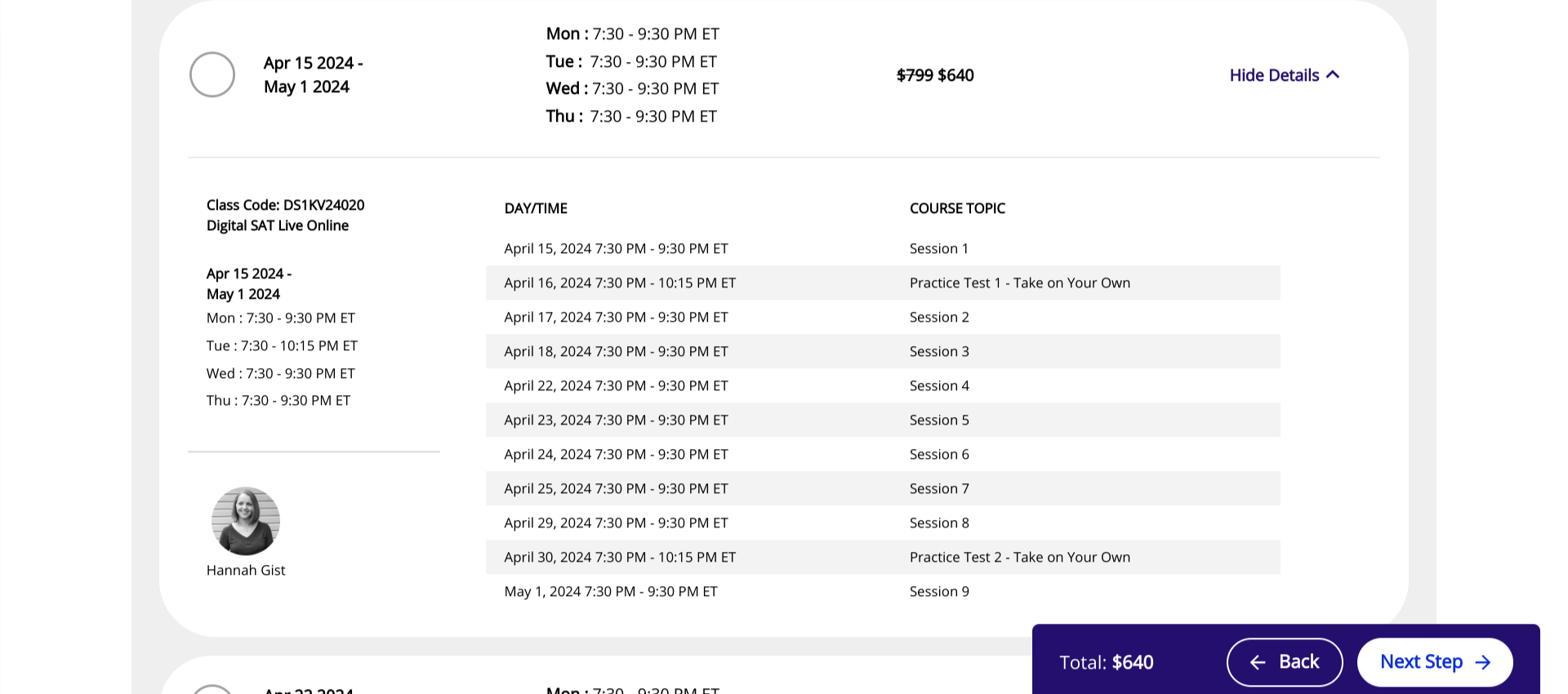The height and width of the screenshot is (694, 1568).
Task: Click the Practice Test 2 schedule row
Action: click(x=882, y=557)
